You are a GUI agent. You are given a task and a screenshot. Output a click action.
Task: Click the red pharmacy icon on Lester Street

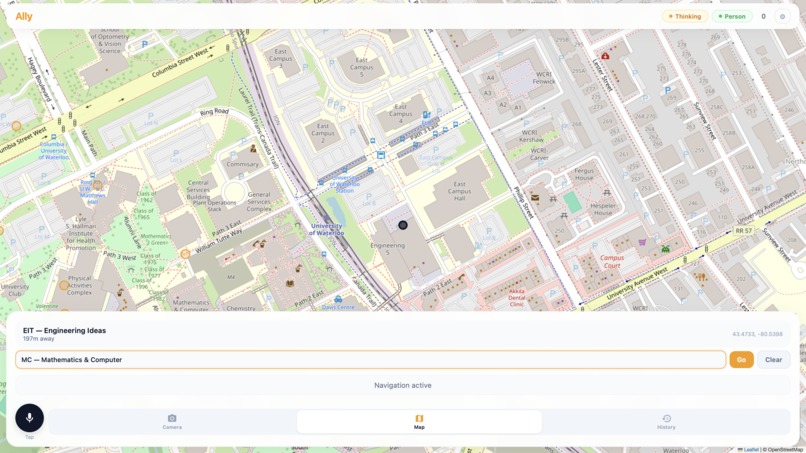pos(606,56)
